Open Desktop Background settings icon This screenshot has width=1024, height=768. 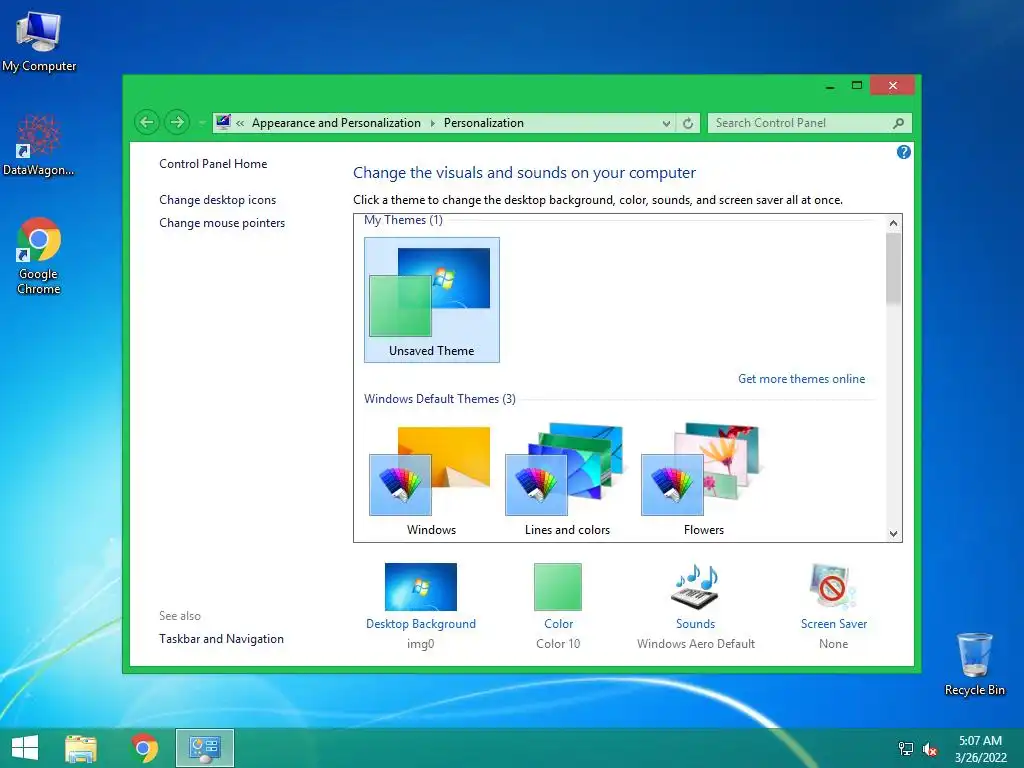tap(421, 586)
